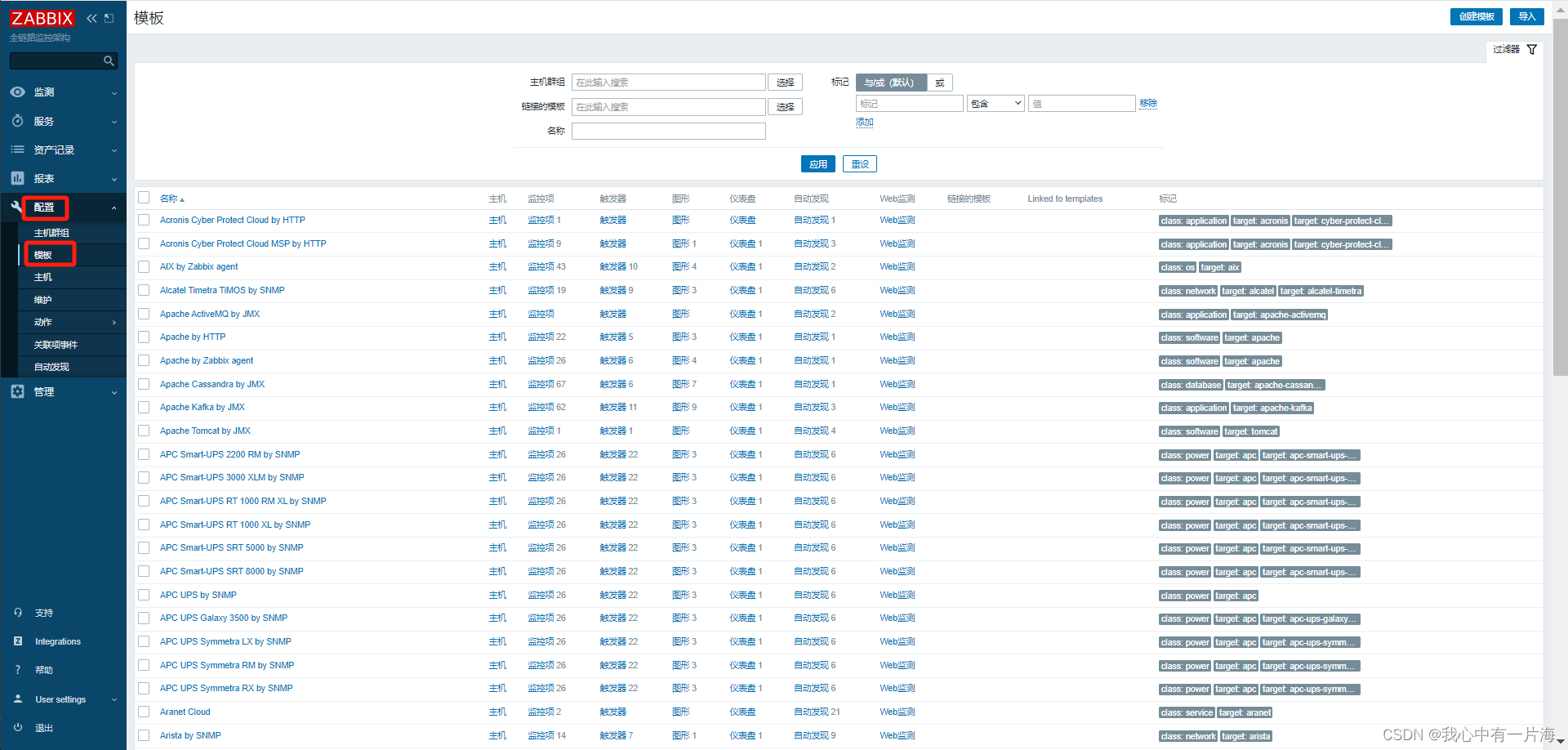The height and width of the screenshot is (750, 1568).
Task: Select the 与/或 (默认) tag mode
Action: pyautogui.click(x=891, y=83)
